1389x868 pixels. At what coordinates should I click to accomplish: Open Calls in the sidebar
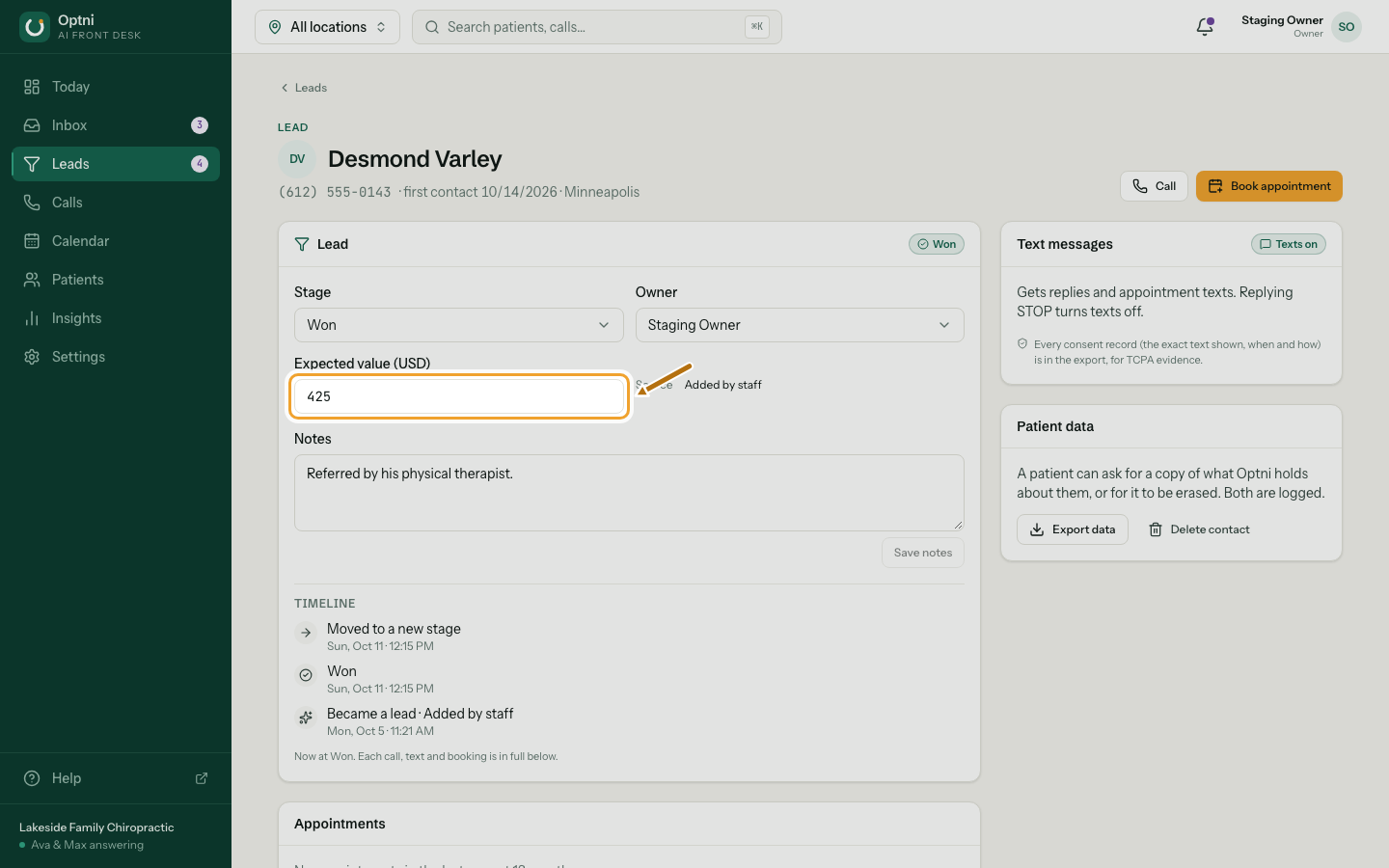tap(116, 203)
